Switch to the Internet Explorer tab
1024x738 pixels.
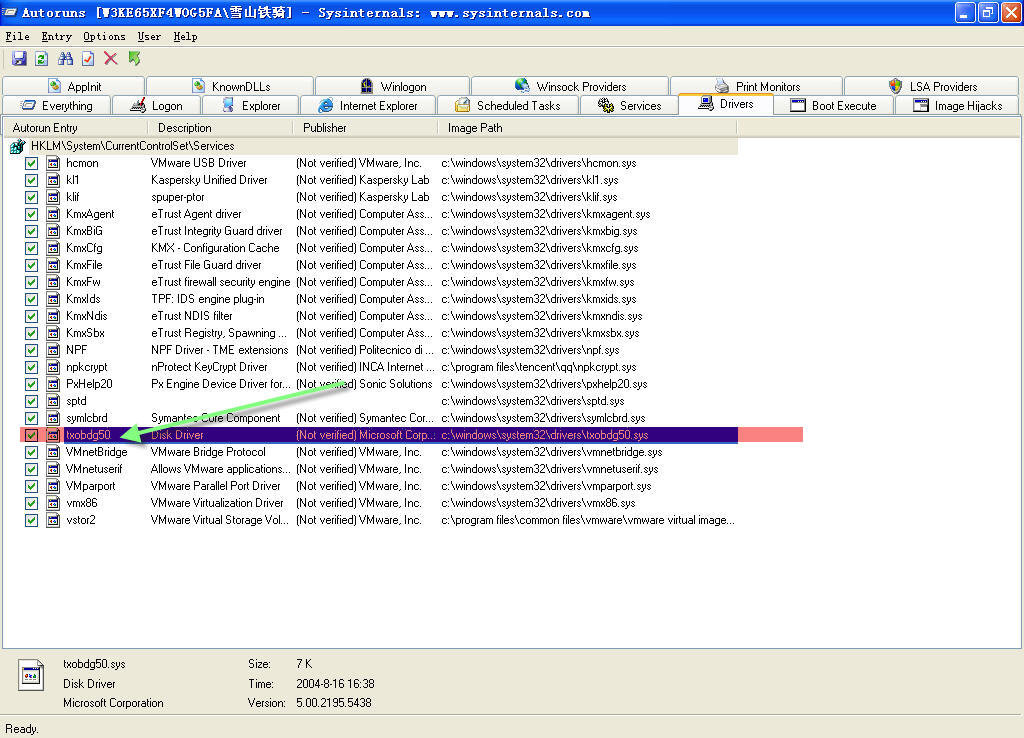pyautogui.click(x=368, y=106)
